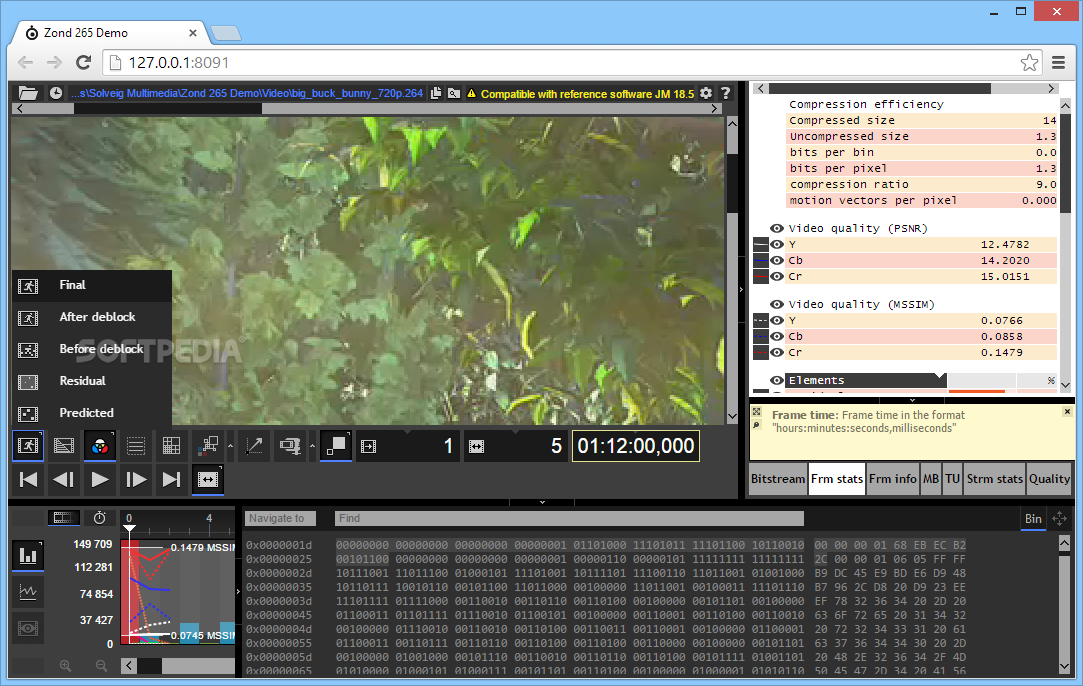This screenshot has height=686, width=1083.
Task: Toggle the motion vector arrow icon
Action: (x=253, y=446)
